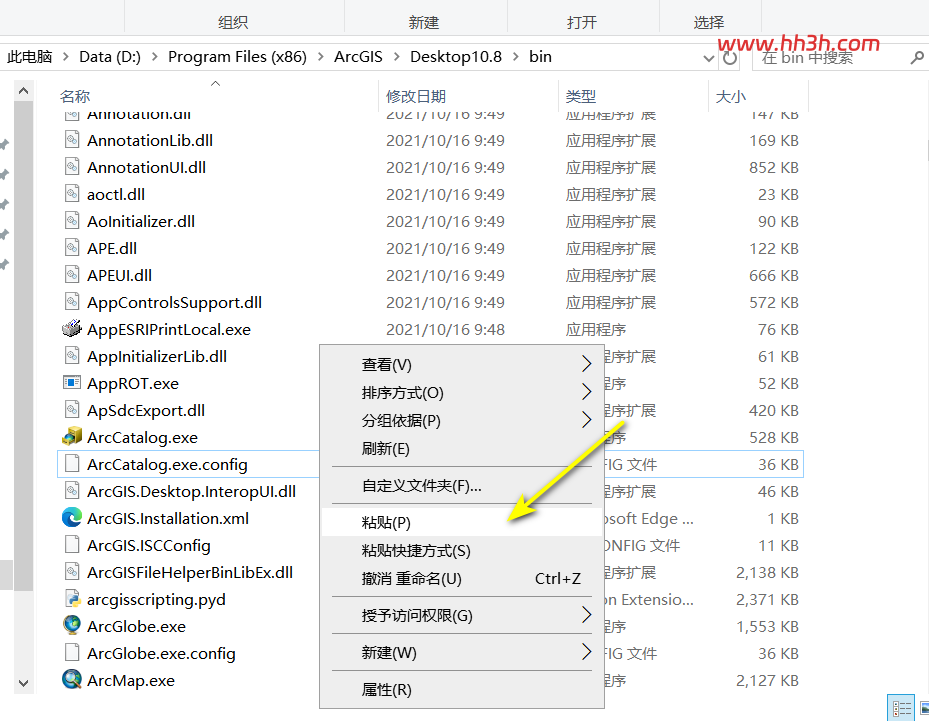Screen dimensions: 929x721
Task: Click the ArcGISFileHelperBinLibEx.dll file icon
Action: 72,572
